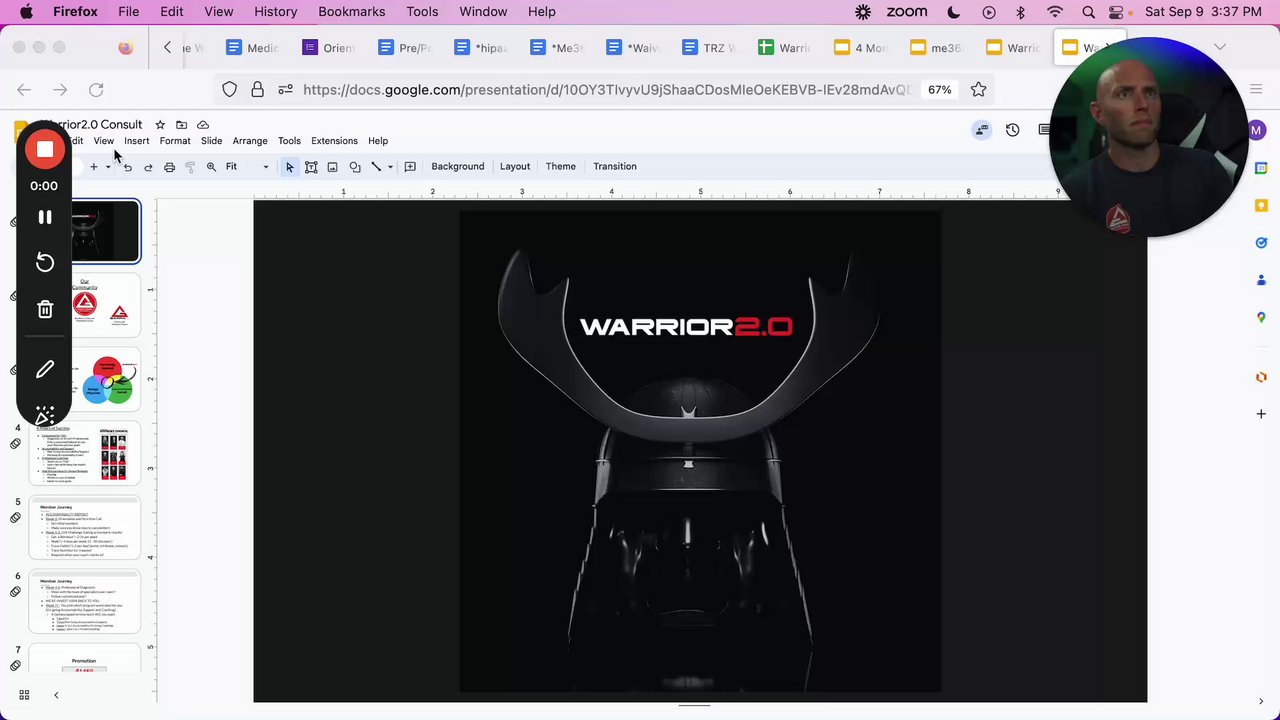Star the Warrior2.0 Consult presentation

[160, 125]
